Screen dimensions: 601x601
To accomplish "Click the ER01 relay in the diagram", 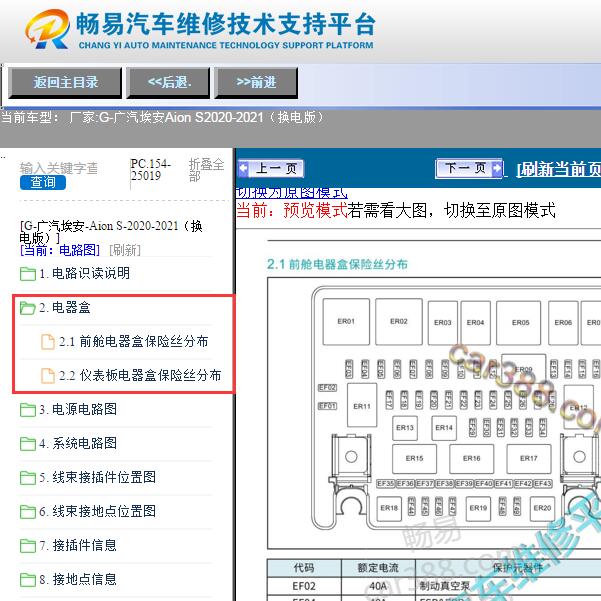I will coord(346,322).
